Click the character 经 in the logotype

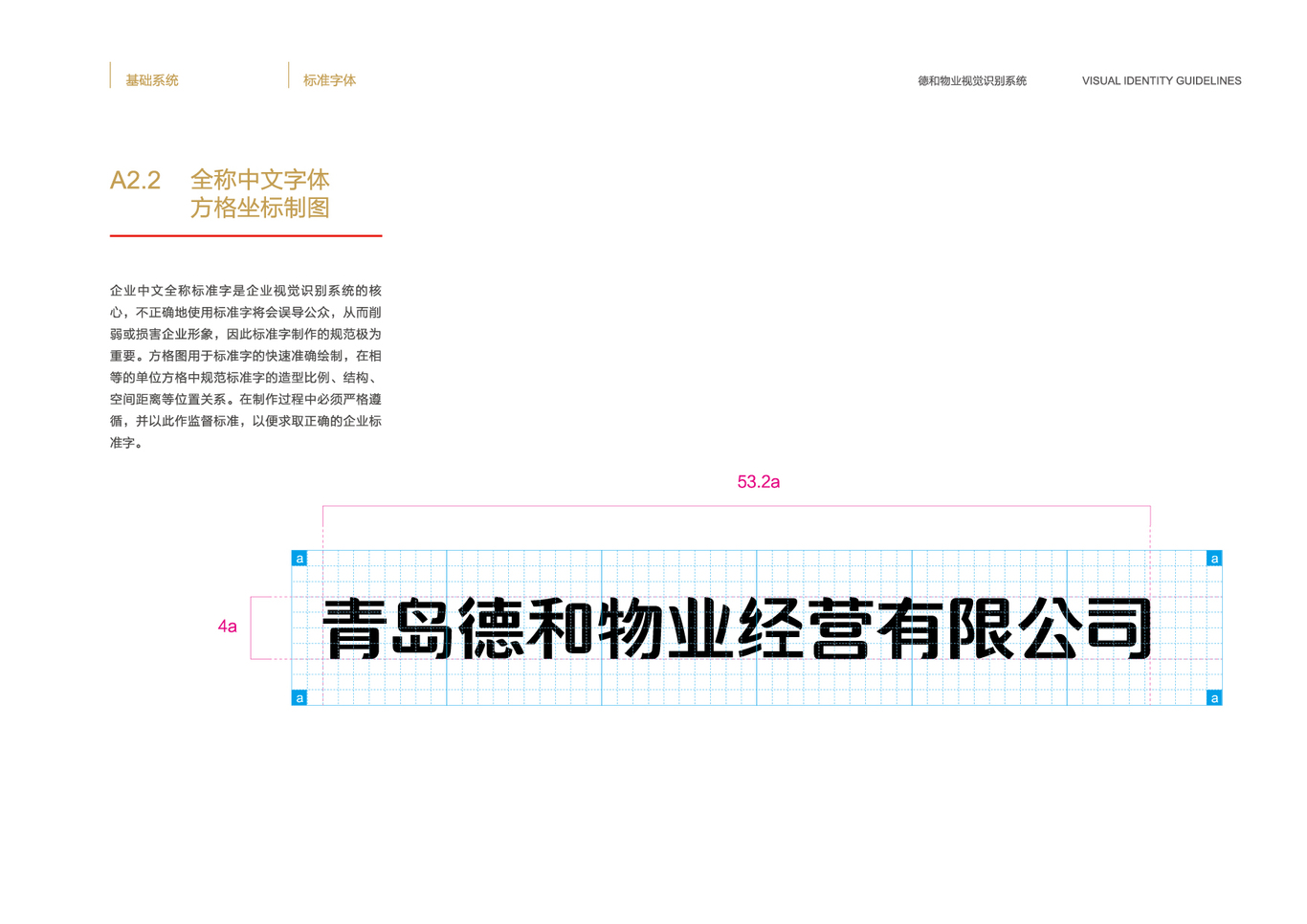[770, 628]
